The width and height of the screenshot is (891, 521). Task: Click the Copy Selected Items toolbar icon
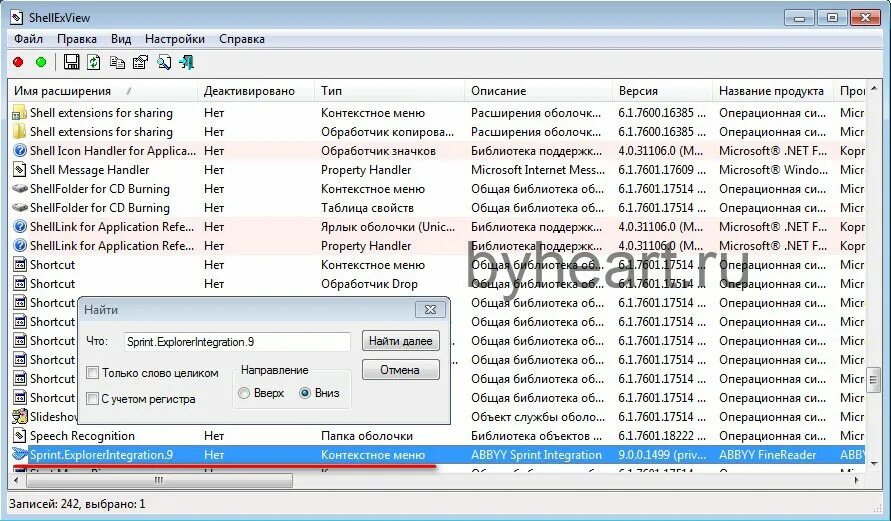[117, 62]
